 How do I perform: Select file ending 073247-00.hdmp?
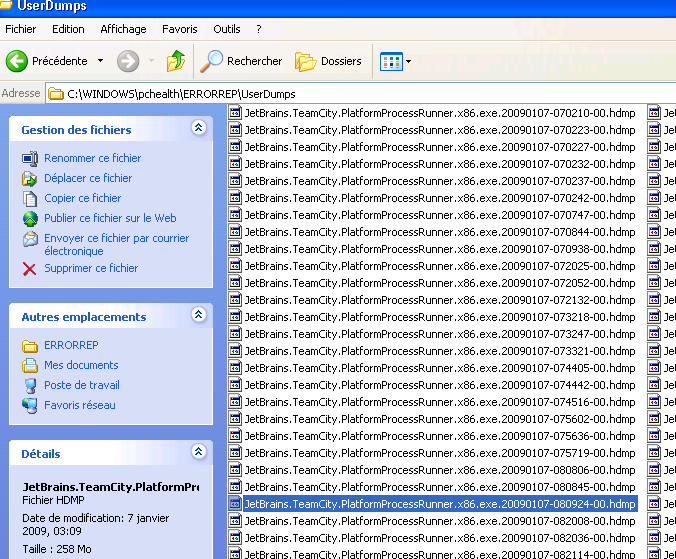[x=440, y=334]
